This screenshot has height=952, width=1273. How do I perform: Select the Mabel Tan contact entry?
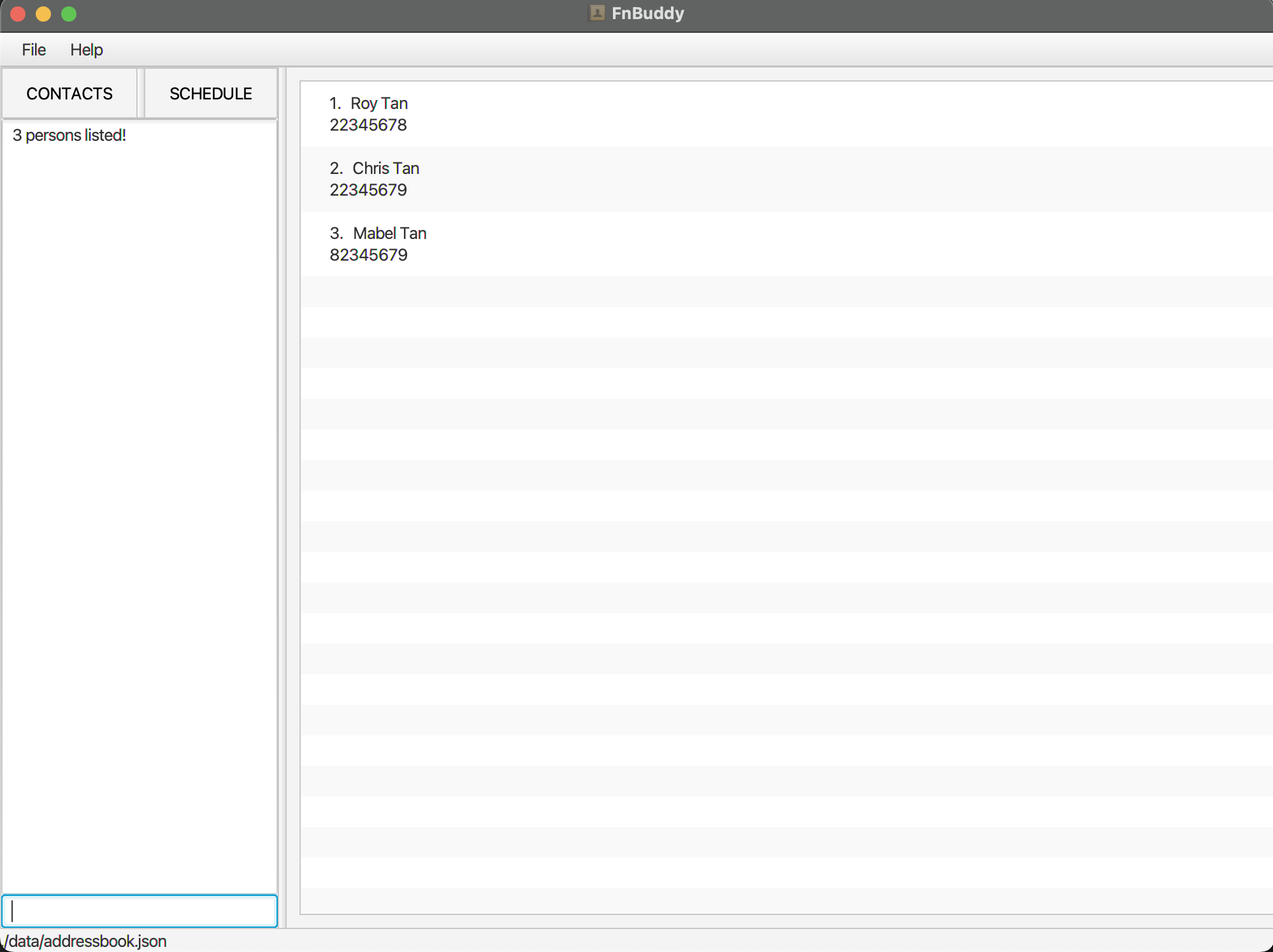click(x=786, y=244)
